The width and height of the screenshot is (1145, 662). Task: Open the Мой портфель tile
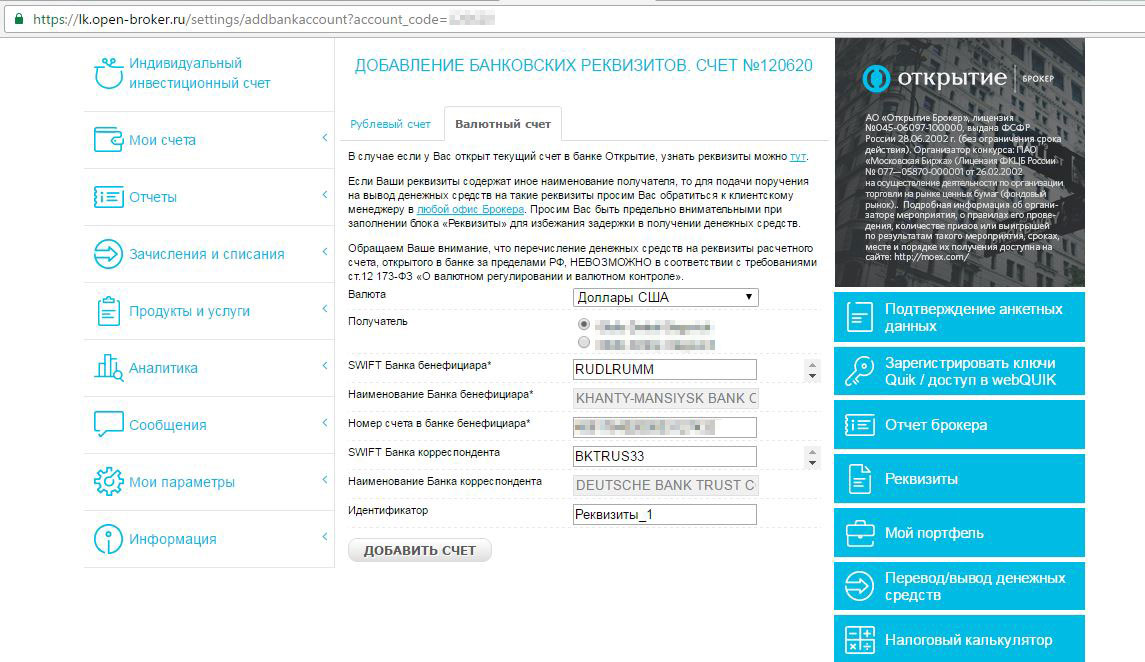coord(959,533)
